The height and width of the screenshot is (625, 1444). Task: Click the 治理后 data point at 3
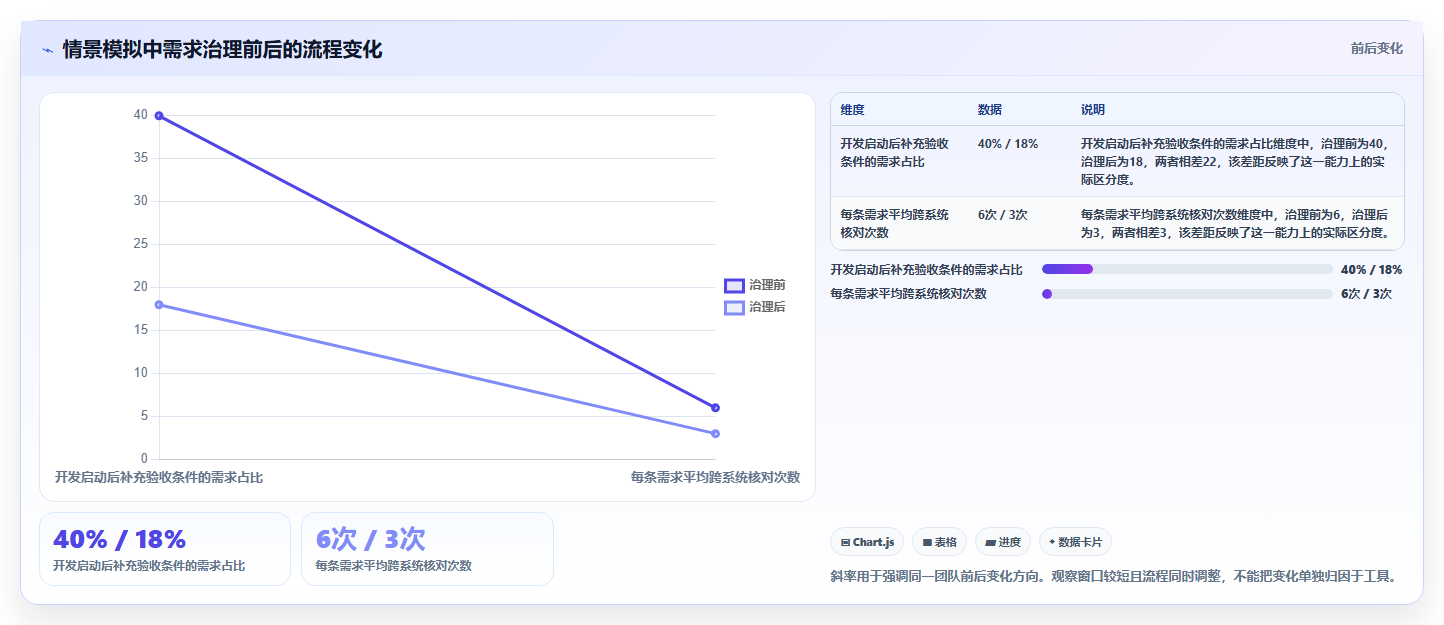click(716, 434)
